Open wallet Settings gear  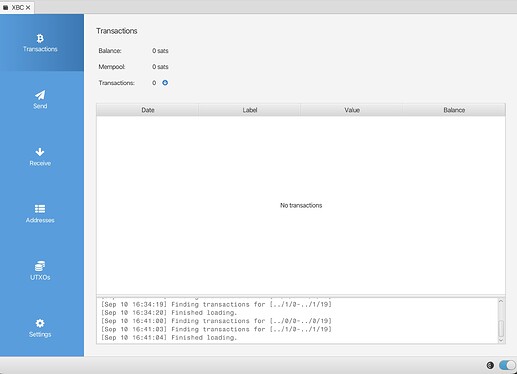coord(40,328)
